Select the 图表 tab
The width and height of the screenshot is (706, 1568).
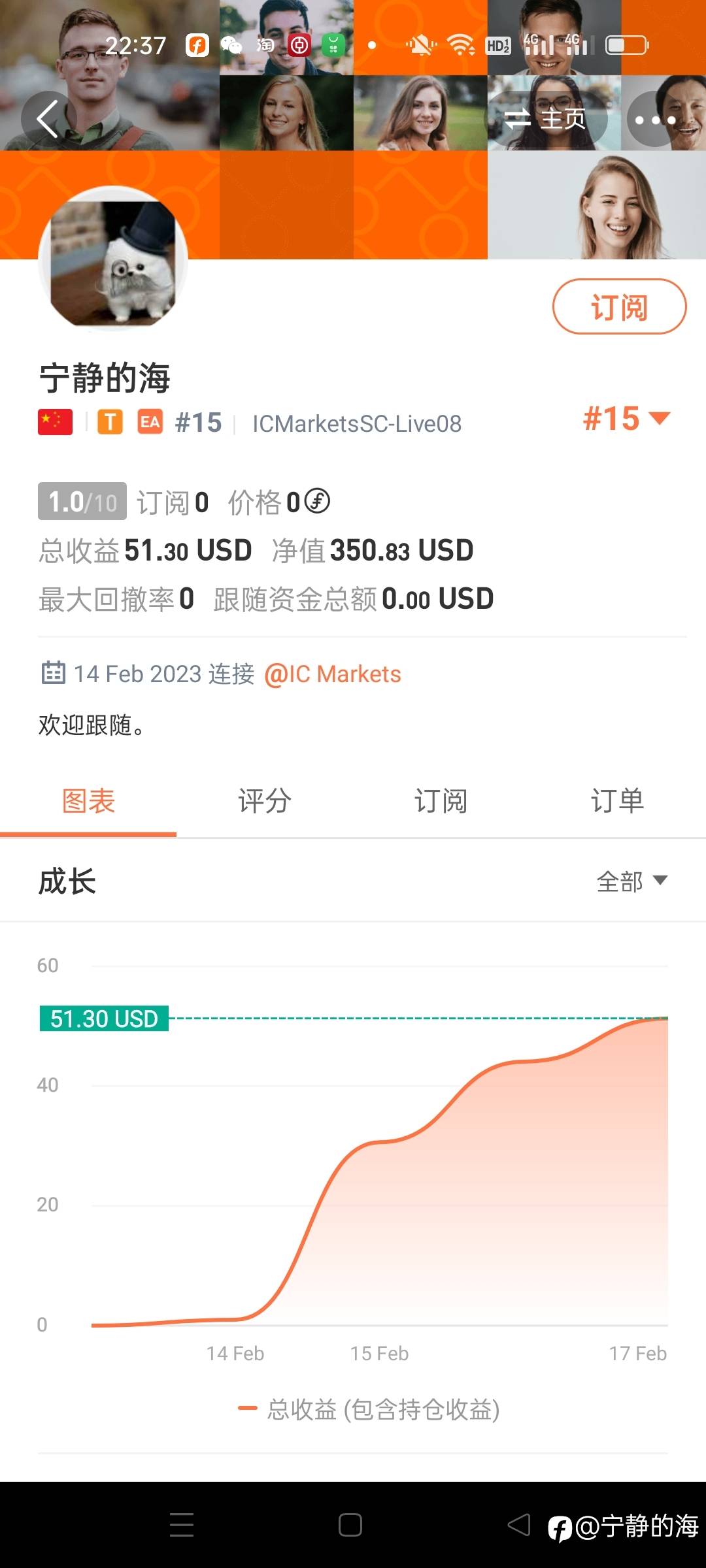(x=88, y=801)
